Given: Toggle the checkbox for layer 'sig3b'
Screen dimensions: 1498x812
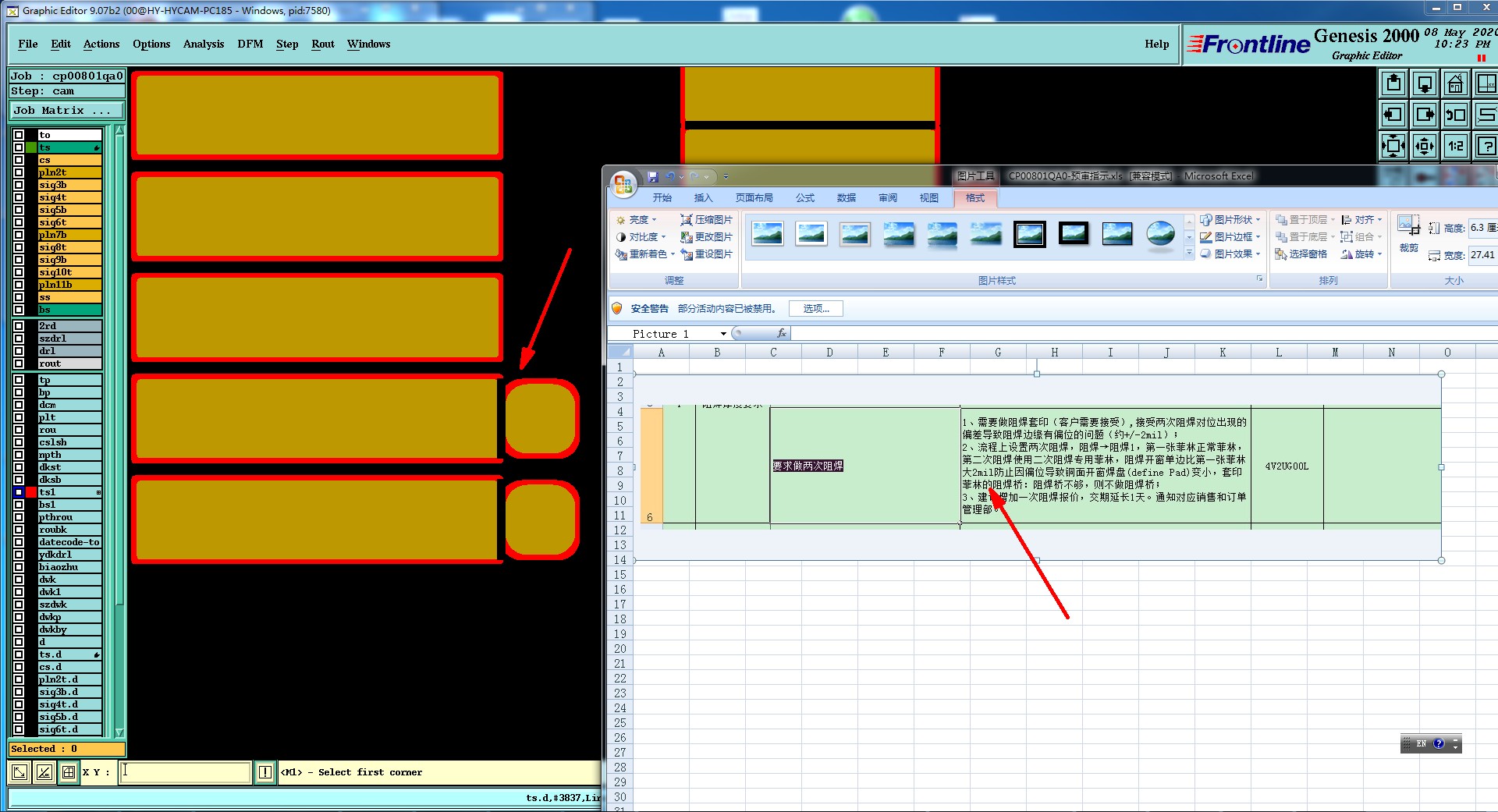Looking at the screenshot, I should (x=19, y=185).
